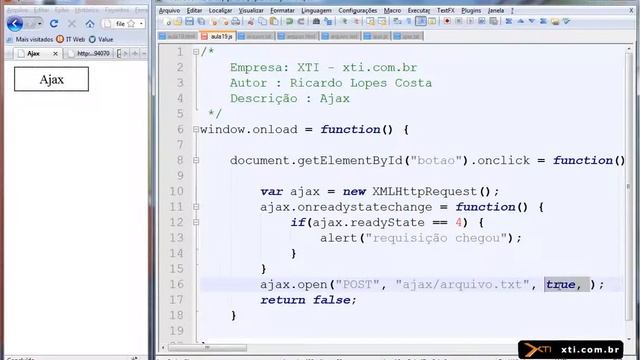Open the Mais visitados bookmark
Viewport: 640px width, 360px height.
30,39
